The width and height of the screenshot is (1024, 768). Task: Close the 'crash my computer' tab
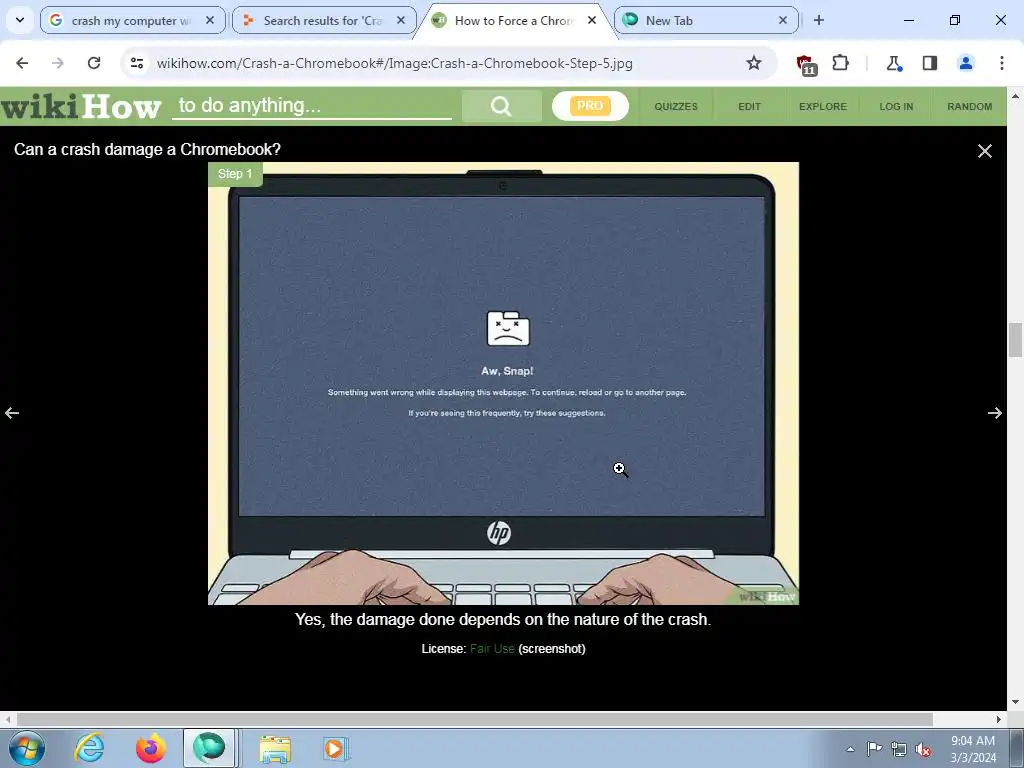210,20
